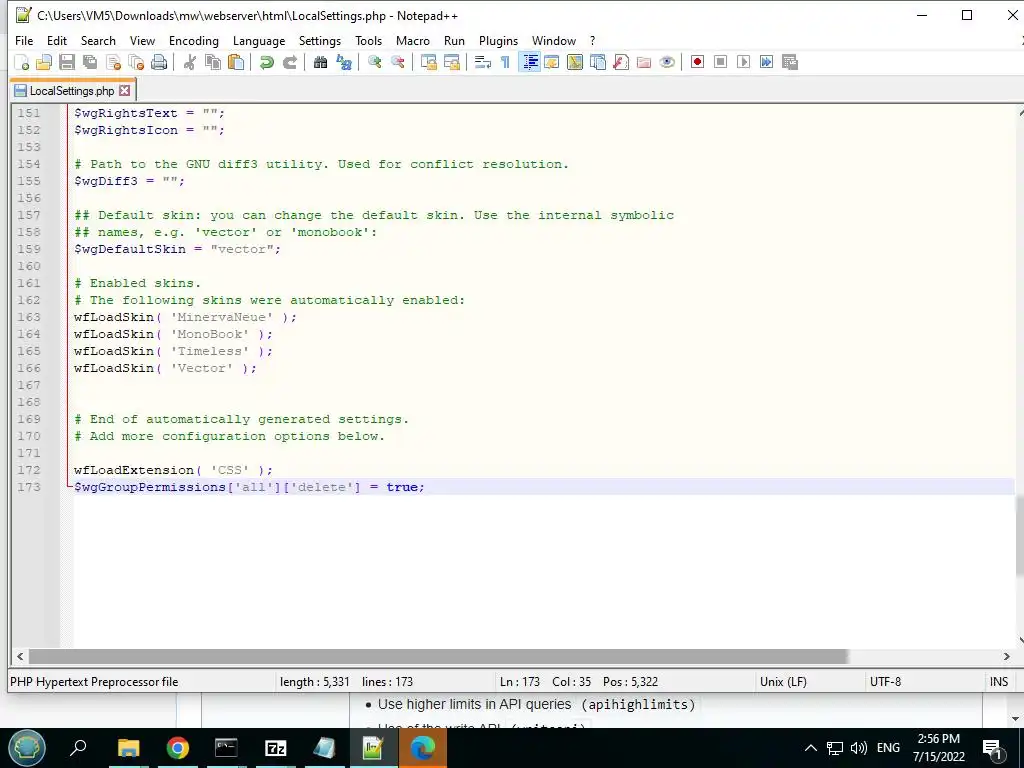Screen dimensions: 1024x768
Task: Open the Plugins menu
Action: click(498, 40)
